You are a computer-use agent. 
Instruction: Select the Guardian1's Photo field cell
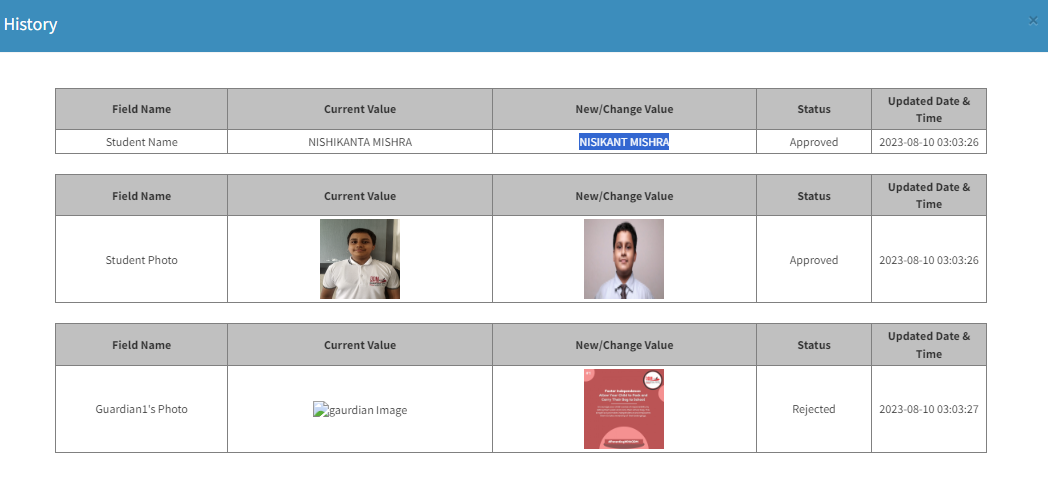[x=141, y=409]
